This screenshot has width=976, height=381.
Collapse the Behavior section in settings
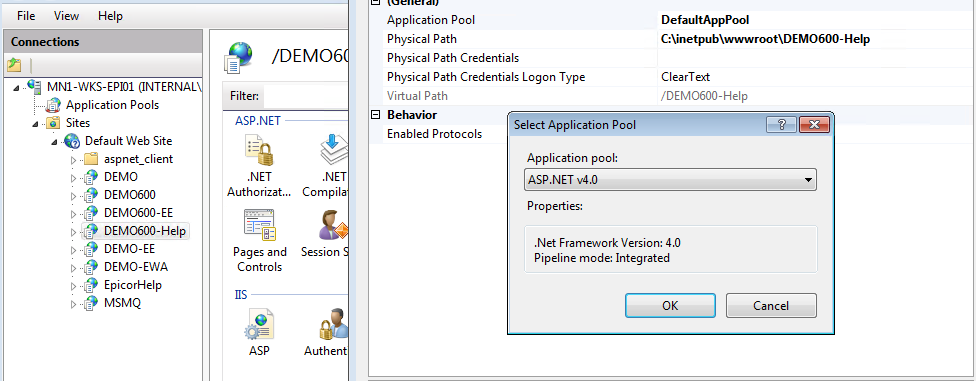pyautogui.click(x=375, y=115)
